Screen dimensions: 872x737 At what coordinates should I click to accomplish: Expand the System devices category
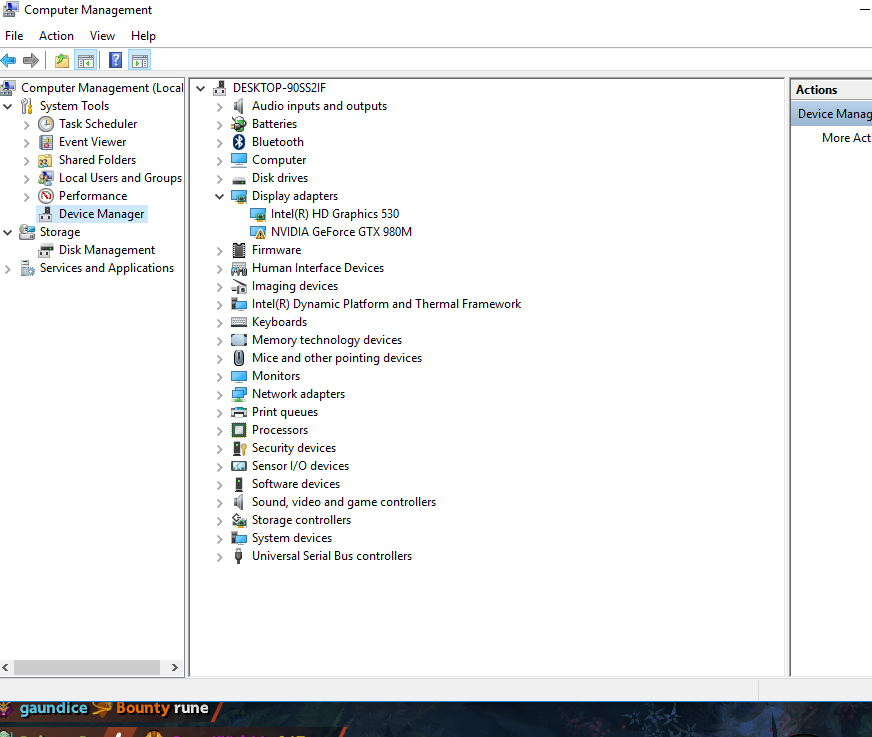point(220,539)
